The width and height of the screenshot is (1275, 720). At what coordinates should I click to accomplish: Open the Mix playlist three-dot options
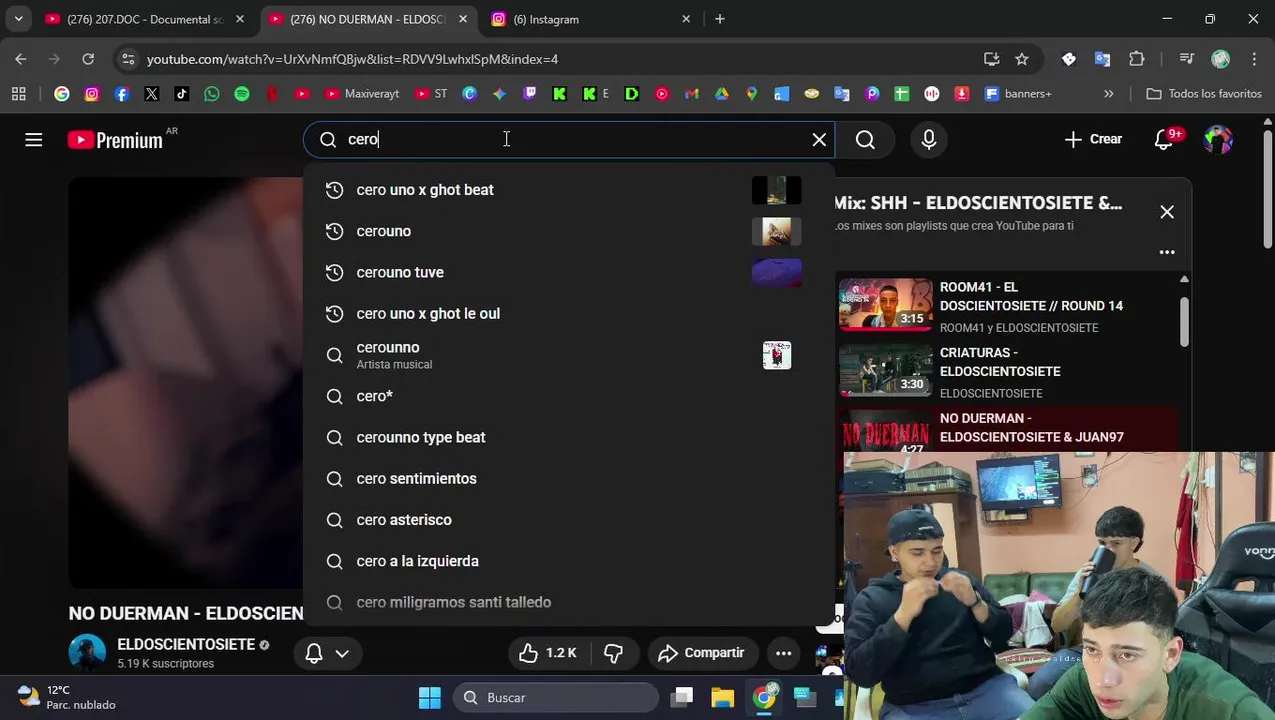(x=1167, y=252)
